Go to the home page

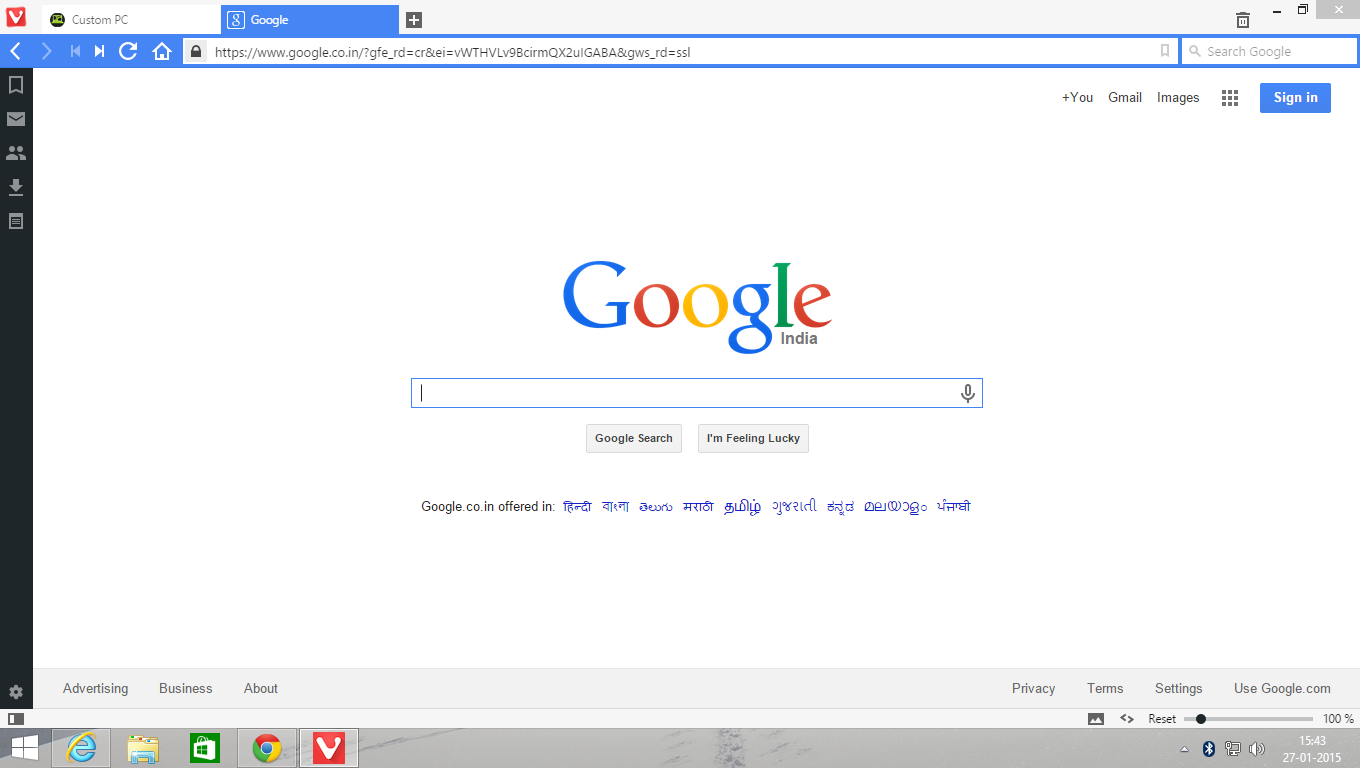pyautogui.click(x=162, y=51)
